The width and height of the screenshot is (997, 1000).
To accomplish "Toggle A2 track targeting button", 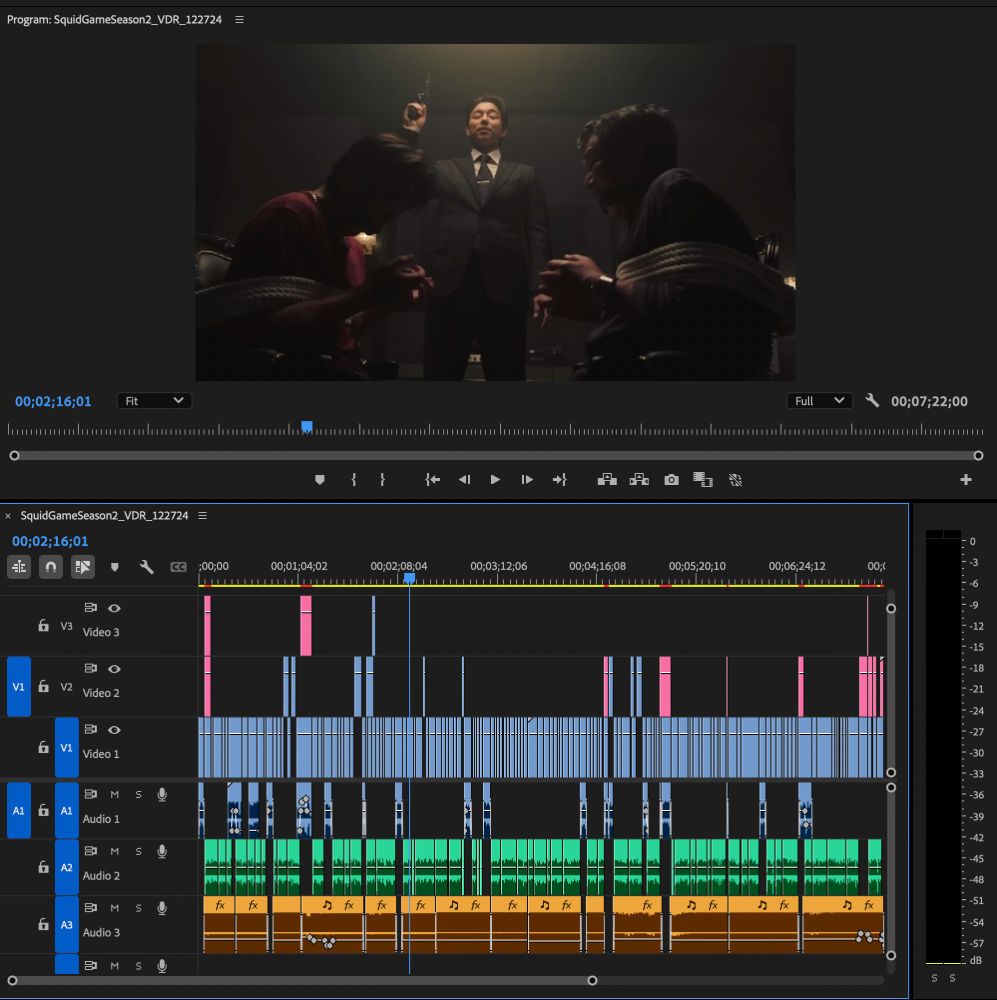I will pos(66,867).
